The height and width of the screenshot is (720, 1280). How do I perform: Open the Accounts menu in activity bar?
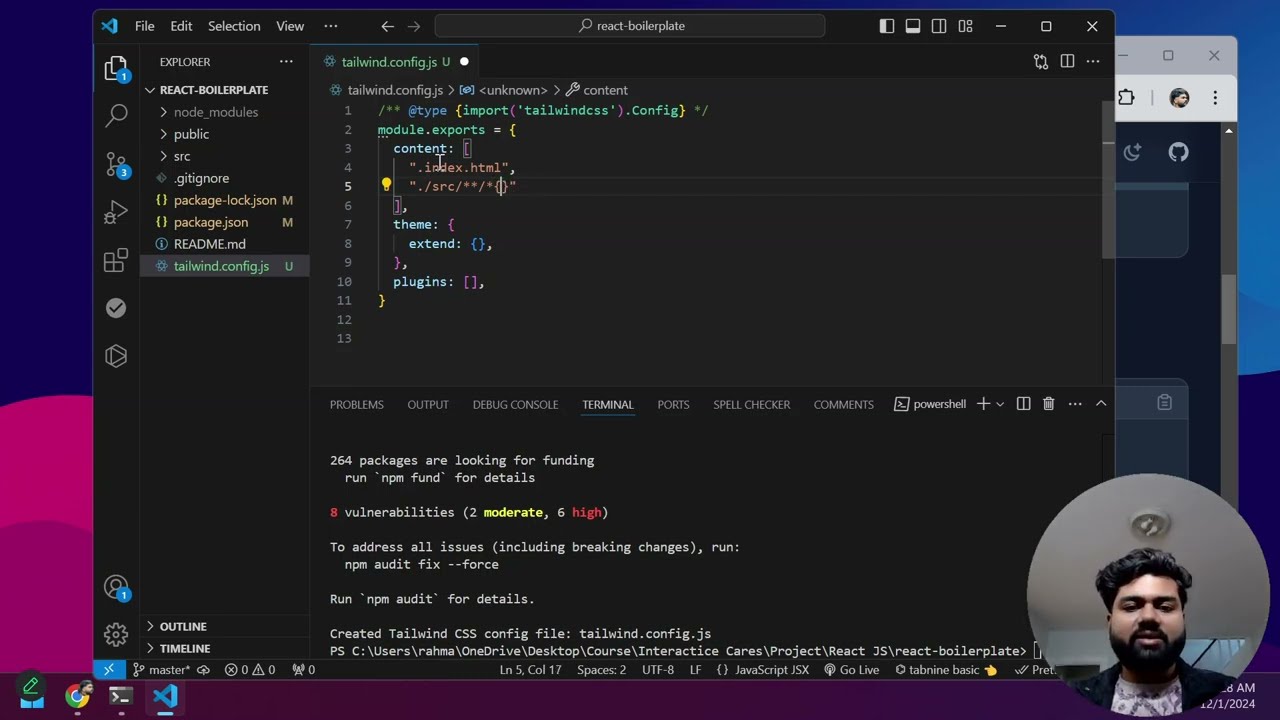coord(116,588)
